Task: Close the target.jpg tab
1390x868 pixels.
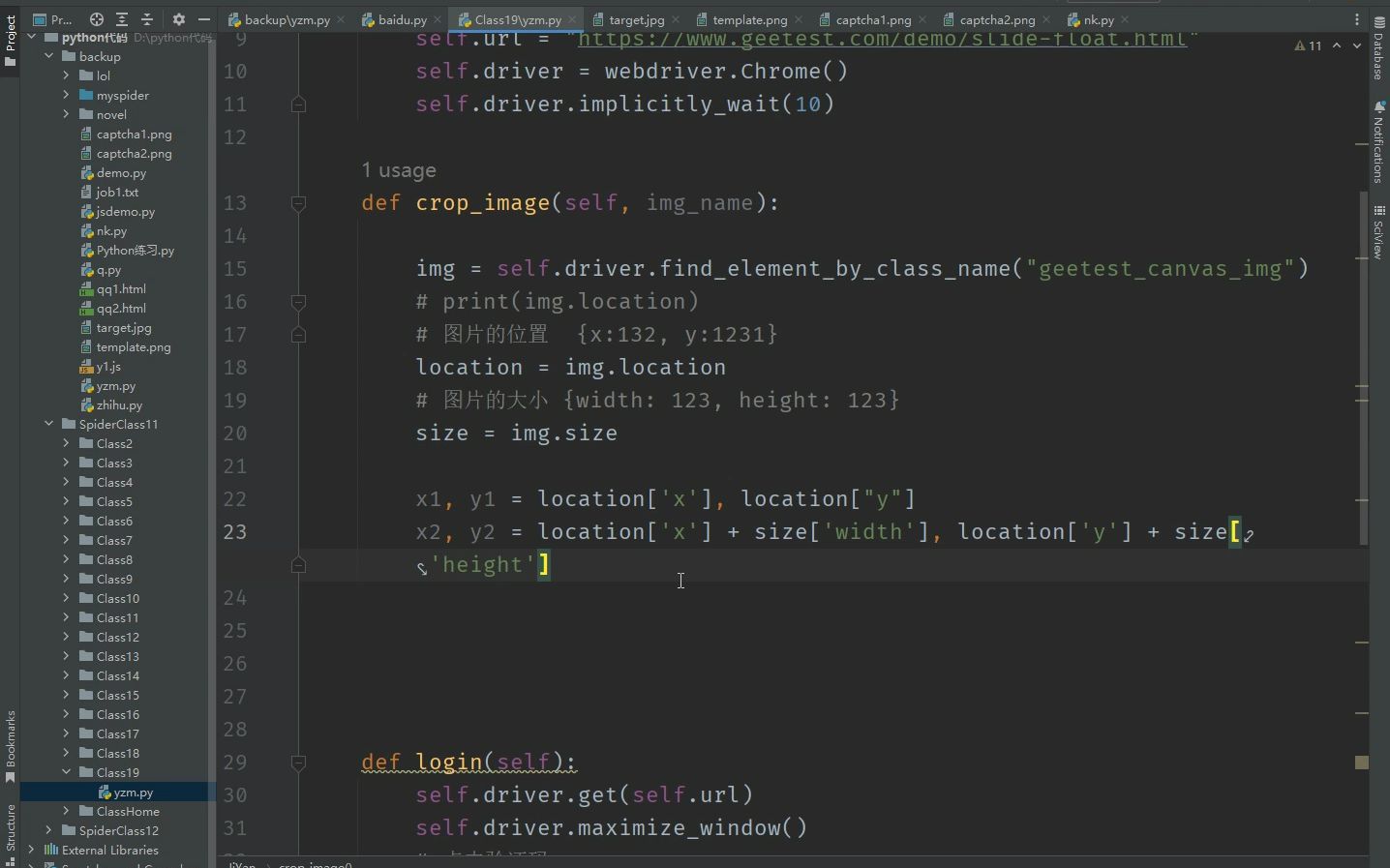Action: [675, 19]
